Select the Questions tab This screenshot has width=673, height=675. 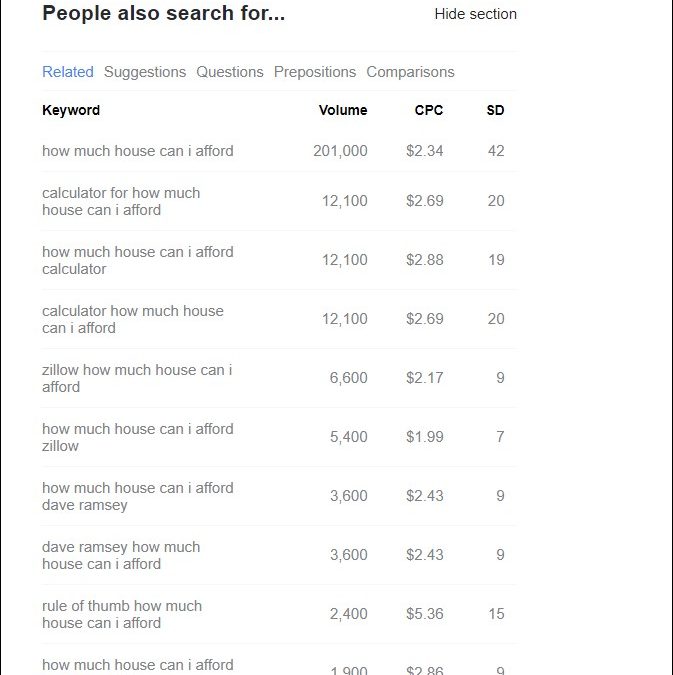pyautogui.click(x=230, y=72)
